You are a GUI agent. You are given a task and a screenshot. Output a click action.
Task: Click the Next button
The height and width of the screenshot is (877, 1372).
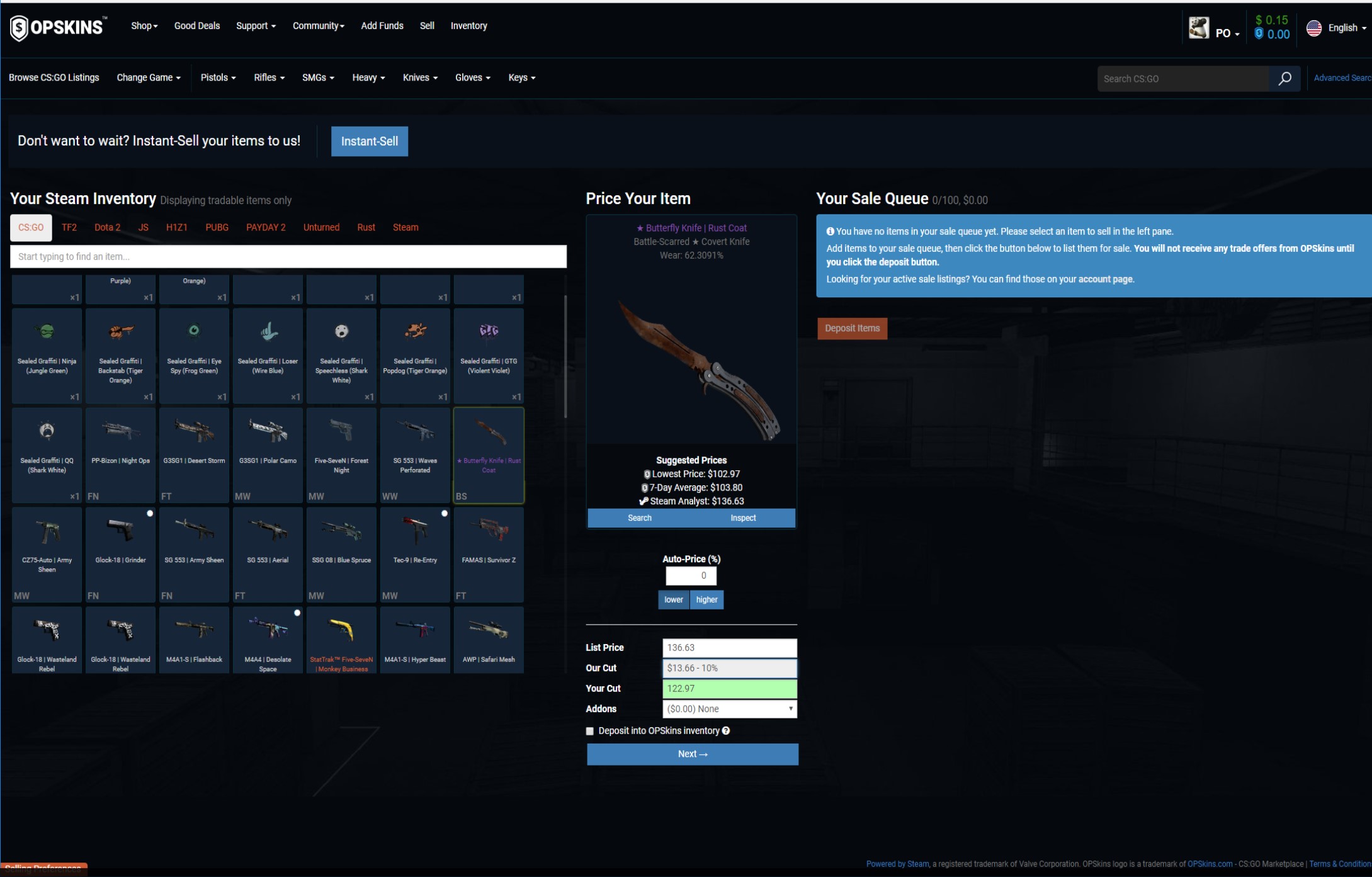point(693,754)
